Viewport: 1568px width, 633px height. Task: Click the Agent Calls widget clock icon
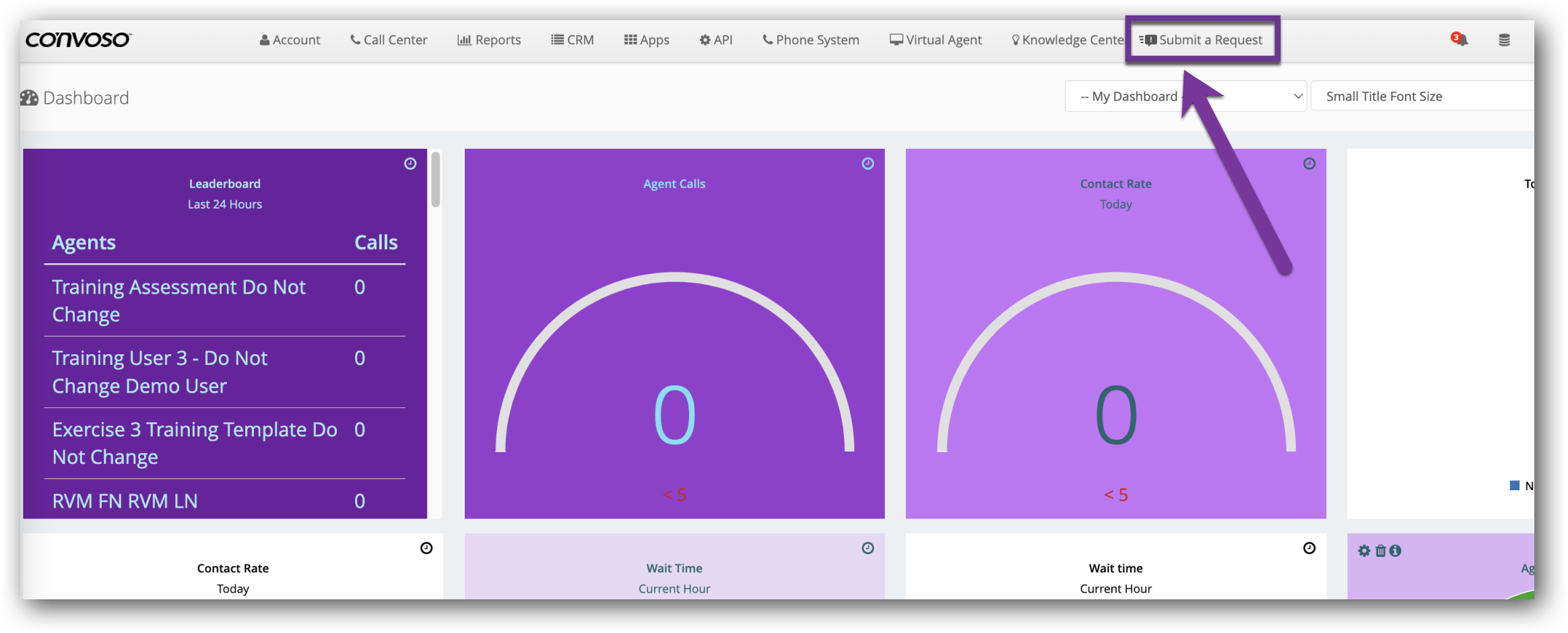coord(868,164)
